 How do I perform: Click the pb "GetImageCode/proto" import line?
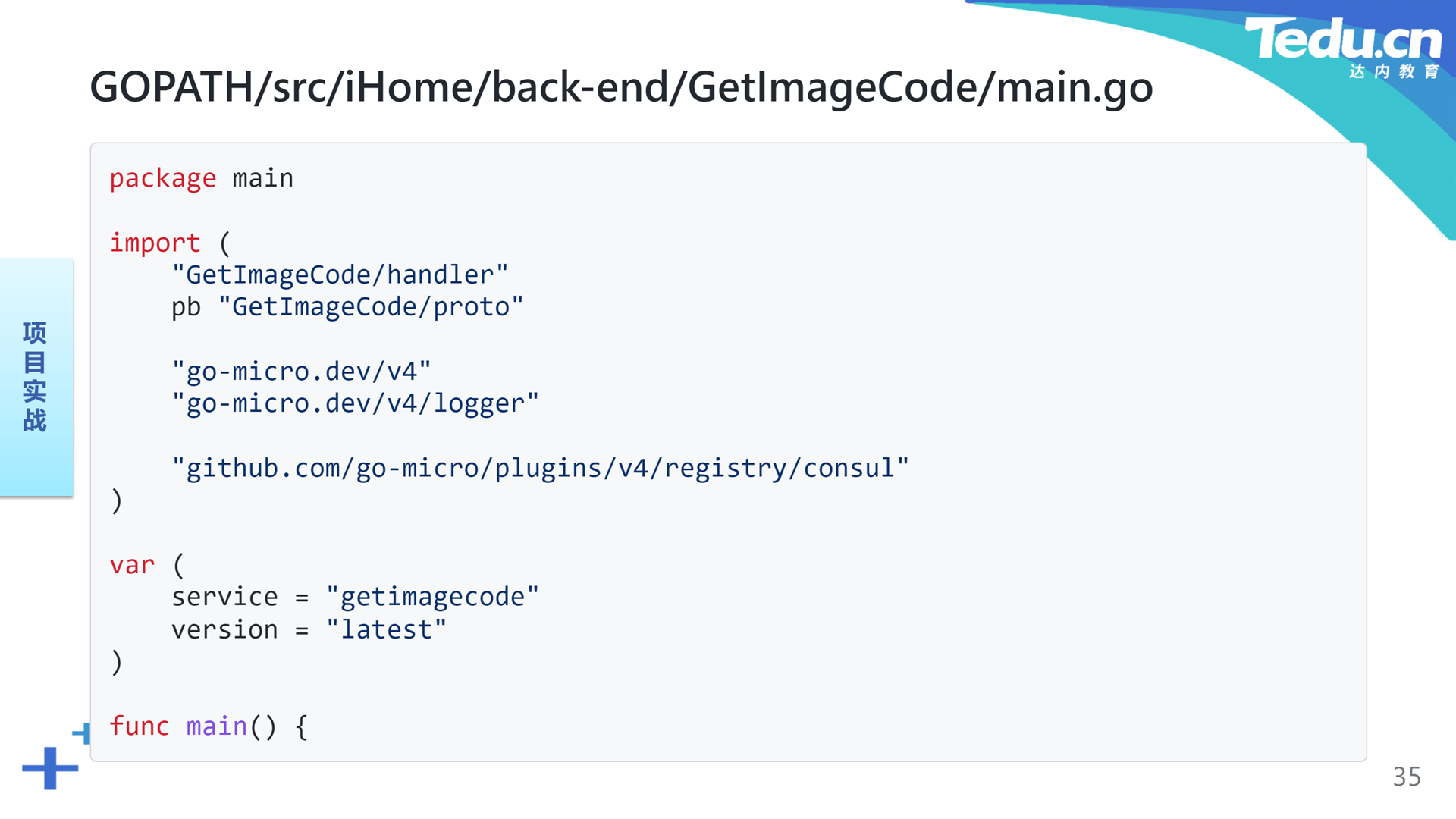coord(347,307)
